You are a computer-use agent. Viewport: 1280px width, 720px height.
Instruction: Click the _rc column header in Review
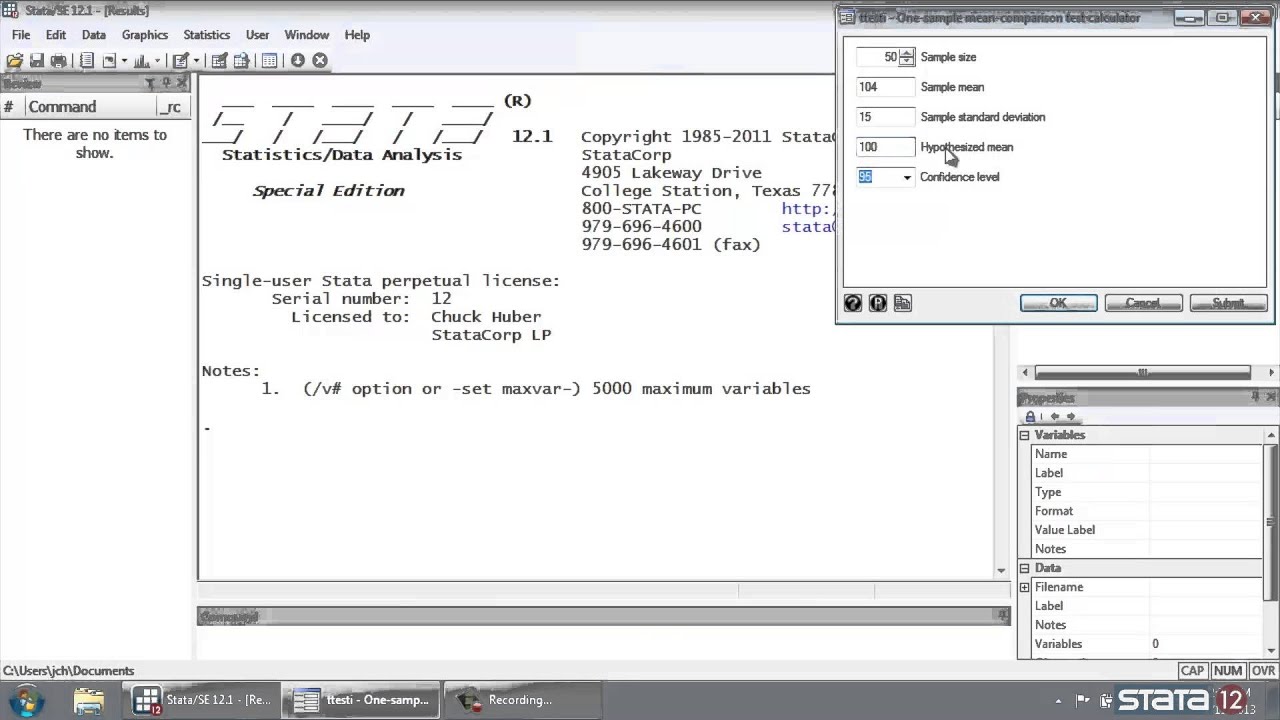point(172,107)
